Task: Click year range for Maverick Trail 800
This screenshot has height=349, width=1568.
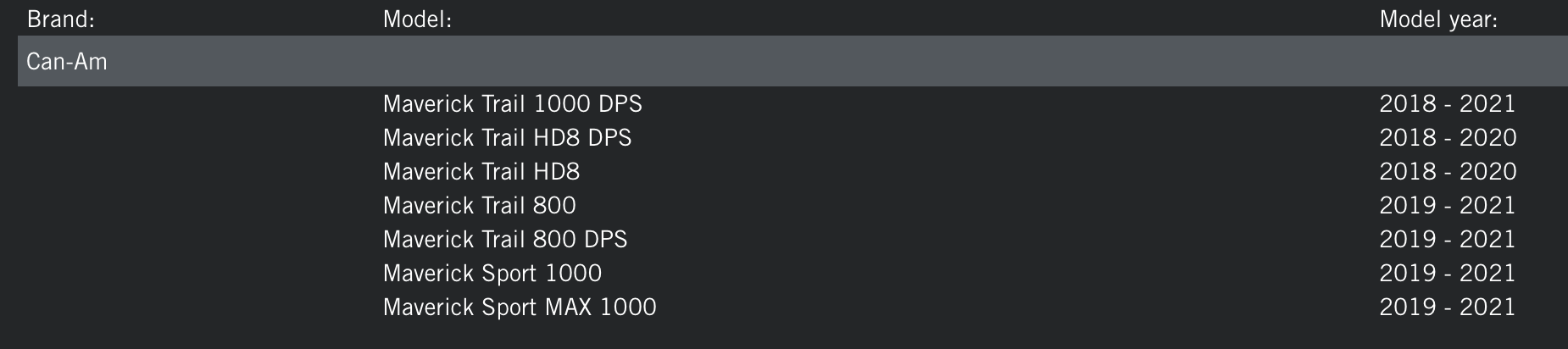Action: point(1447,205)
